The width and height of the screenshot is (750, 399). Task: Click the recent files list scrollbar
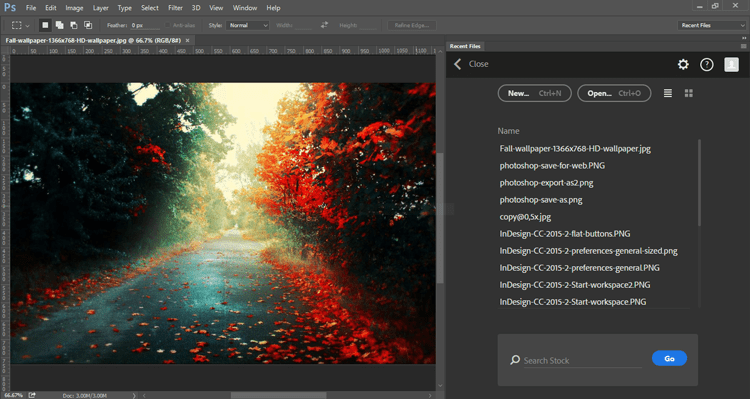click(700, 182)
